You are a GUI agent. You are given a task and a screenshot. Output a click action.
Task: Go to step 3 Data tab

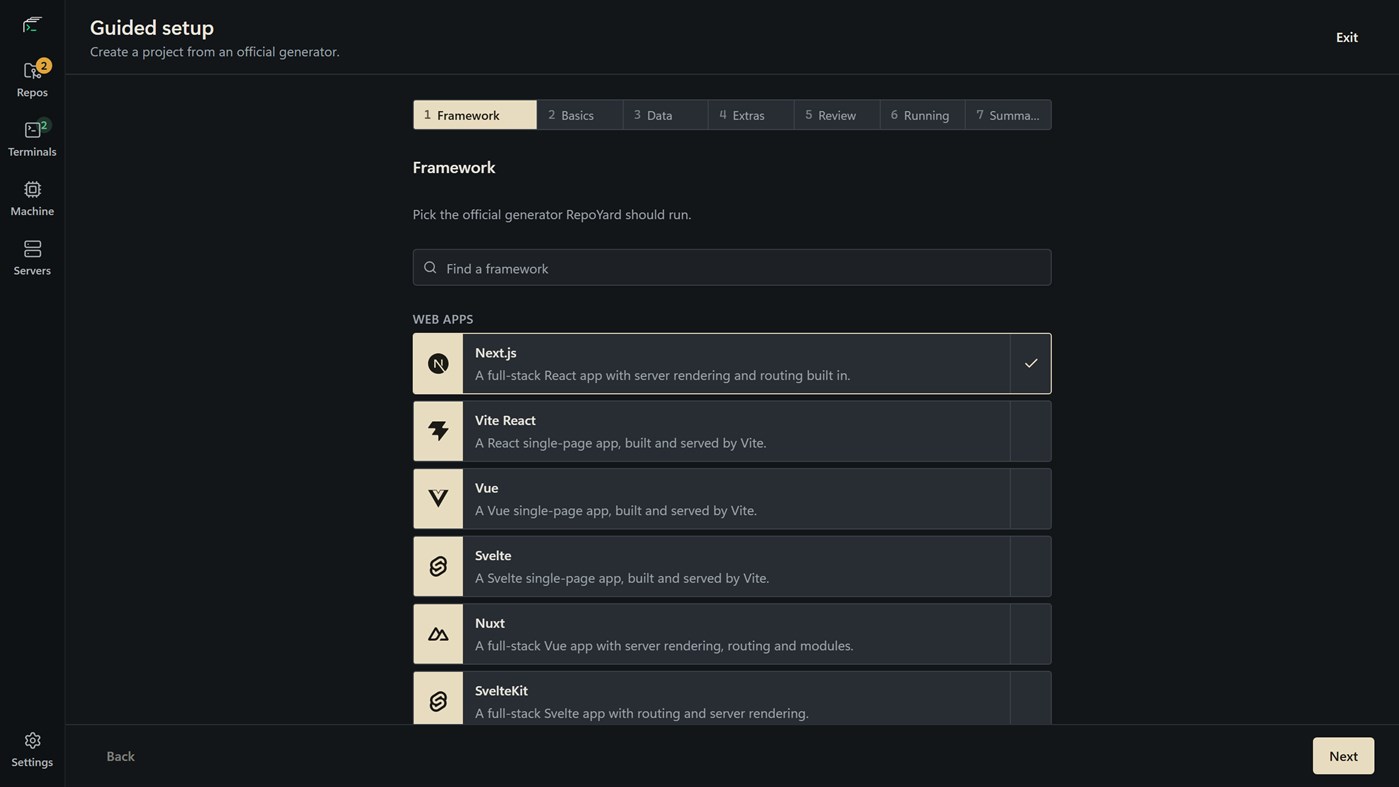pyautogui.click(x=666, y=115)
